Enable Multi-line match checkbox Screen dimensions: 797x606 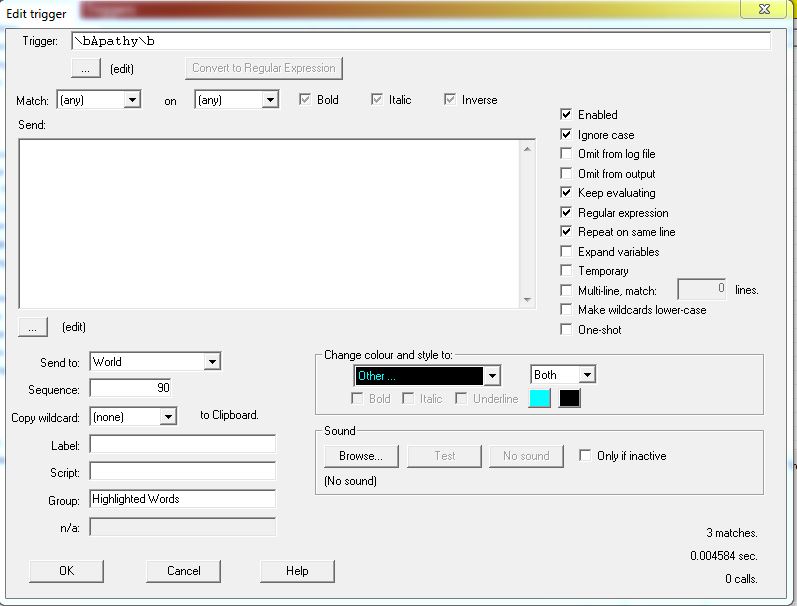point(566,290)
